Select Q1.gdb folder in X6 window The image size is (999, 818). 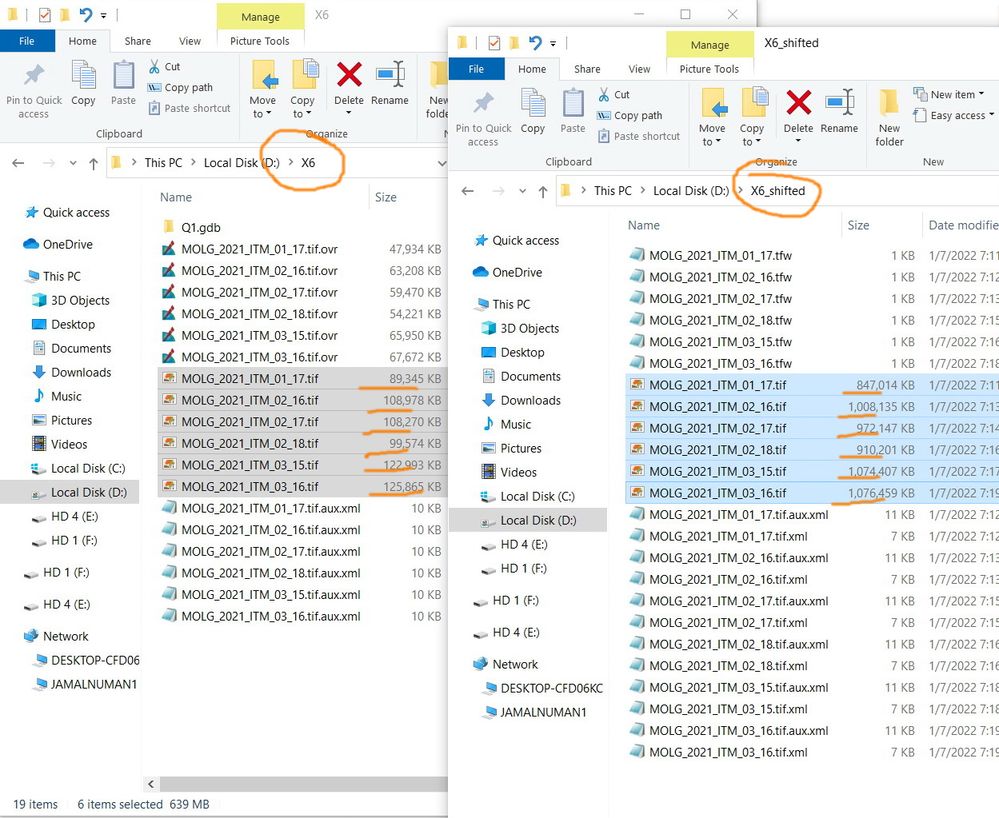200,227
